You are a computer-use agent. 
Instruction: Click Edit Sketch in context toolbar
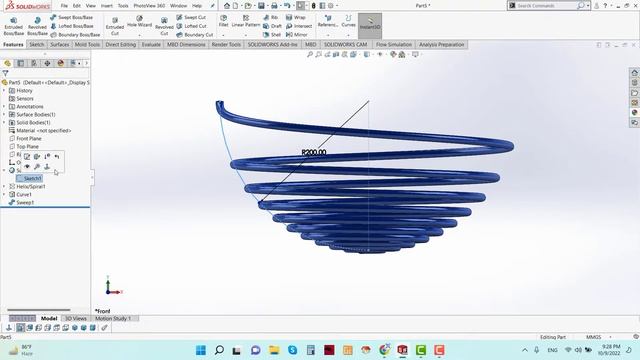pos(27,157)
